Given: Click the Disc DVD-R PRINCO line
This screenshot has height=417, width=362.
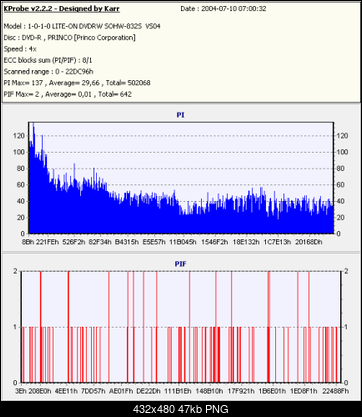Looking at the screenshot, I should pyautogui.click(x=69, y=38).
